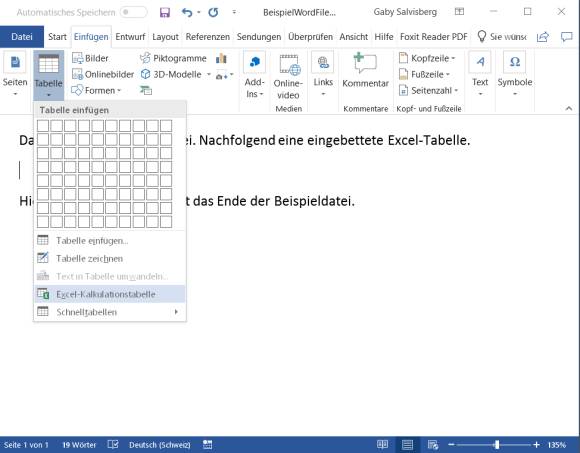Viewport: 580px width, 453px height.
Task: Expand Schnelltabellen submenu
Action: (x=110, y=312)
